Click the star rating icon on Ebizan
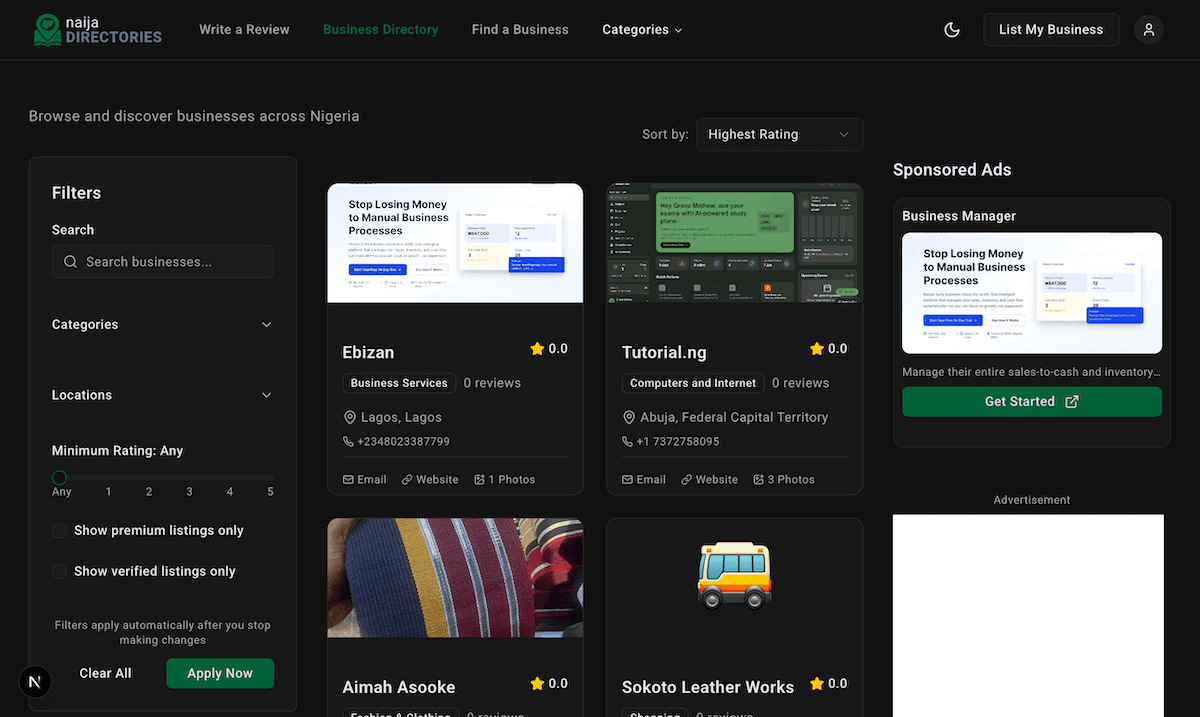The width and height of the screenshot is (1200, 717). pos(537,349)
